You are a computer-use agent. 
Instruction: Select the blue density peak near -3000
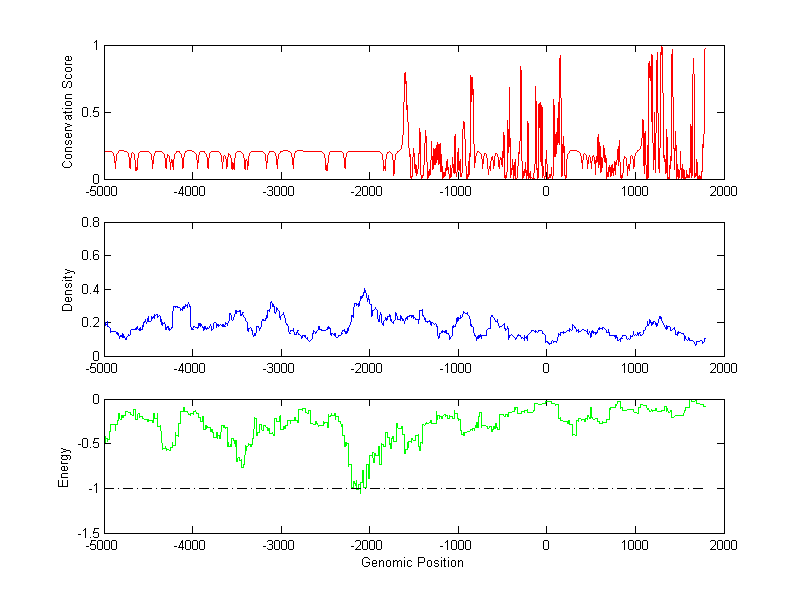coord(271,302)
